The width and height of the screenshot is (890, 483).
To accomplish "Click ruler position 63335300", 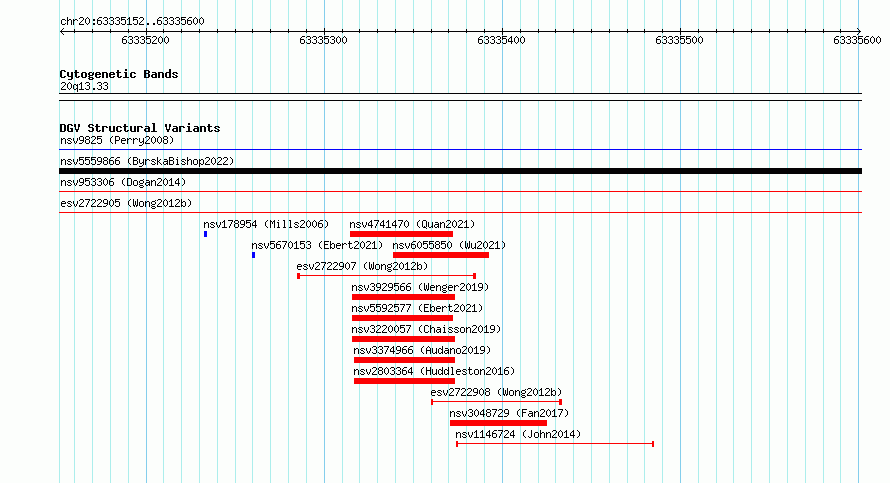I will click(x=324, y=40).
